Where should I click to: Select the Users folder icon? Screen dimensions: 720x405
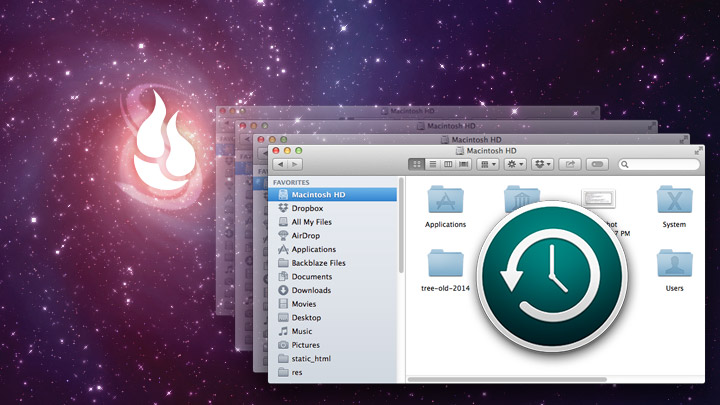click(x=674, y=264)
